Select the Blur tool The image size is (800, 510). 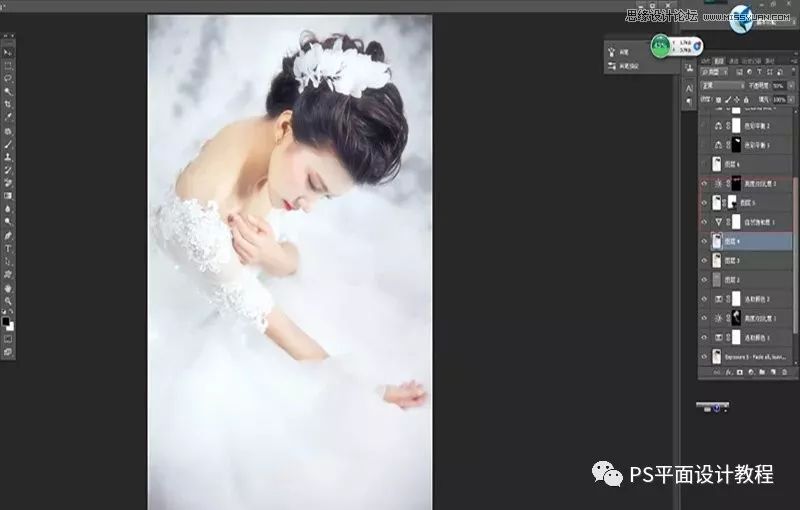[8, 209]
